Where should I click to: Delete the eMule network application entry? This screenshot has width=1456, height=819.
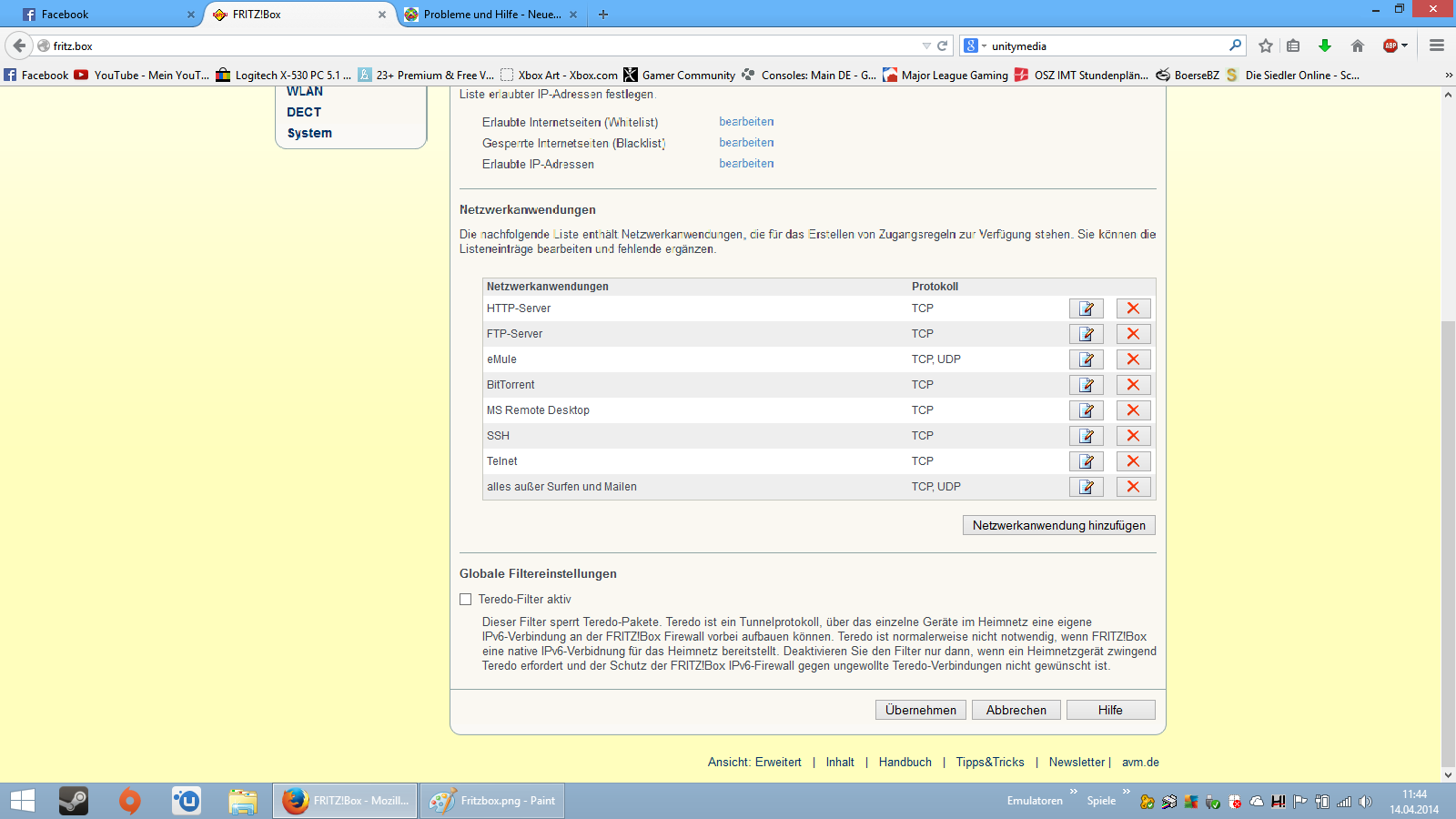(1133, 359)
